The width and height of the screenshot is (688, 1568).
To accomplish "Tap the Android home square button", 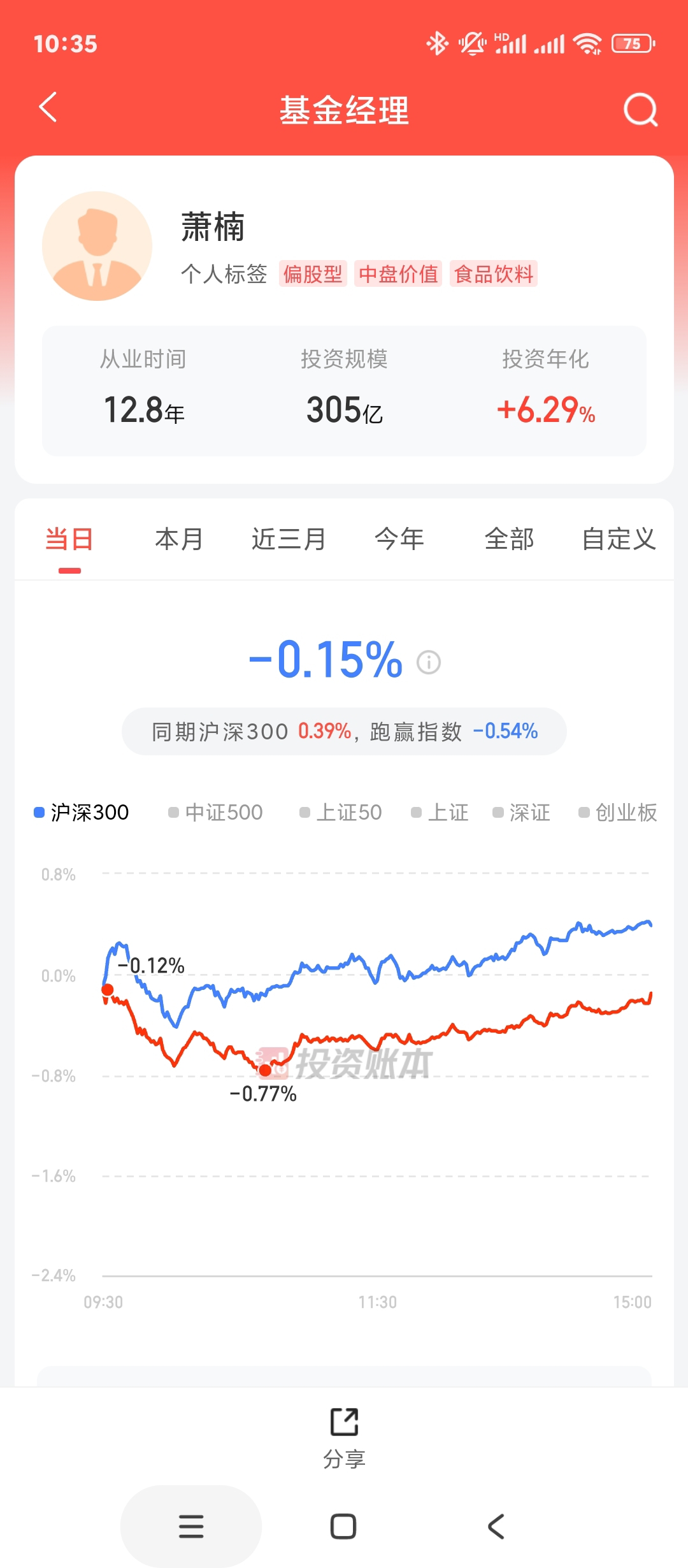I will (x=343, y=1527).
